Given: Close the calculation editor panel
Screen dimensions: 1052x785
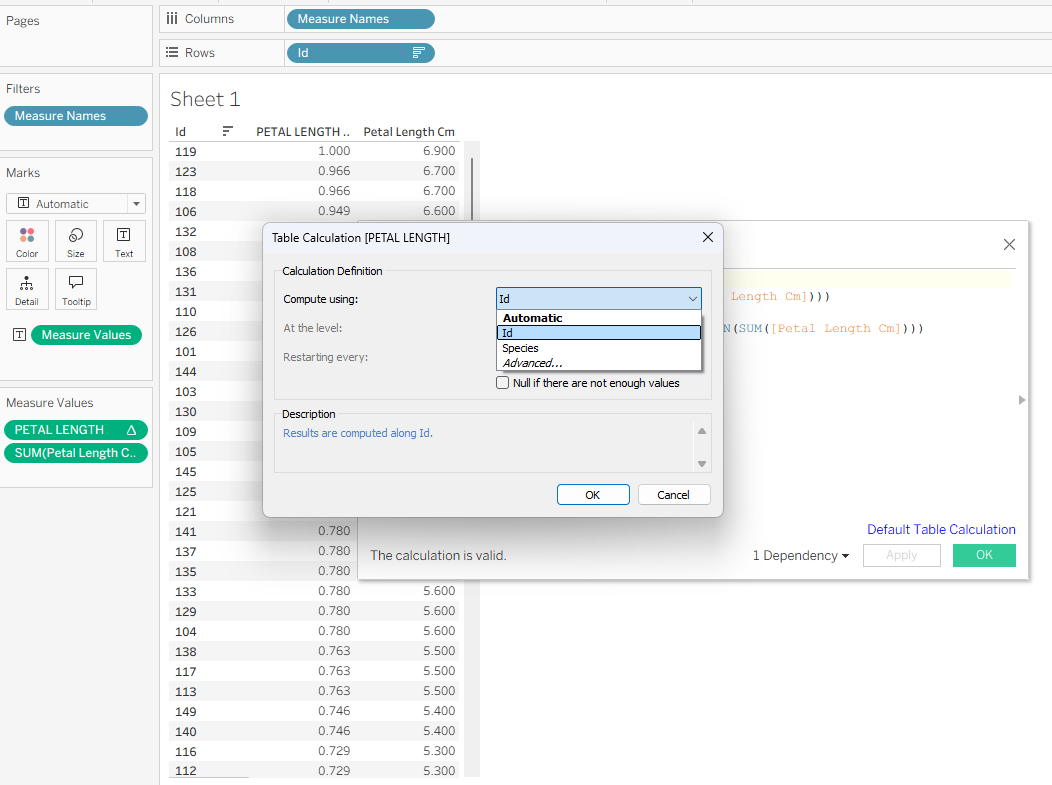Looking at the screenshot, I should tap(1009, 245).
